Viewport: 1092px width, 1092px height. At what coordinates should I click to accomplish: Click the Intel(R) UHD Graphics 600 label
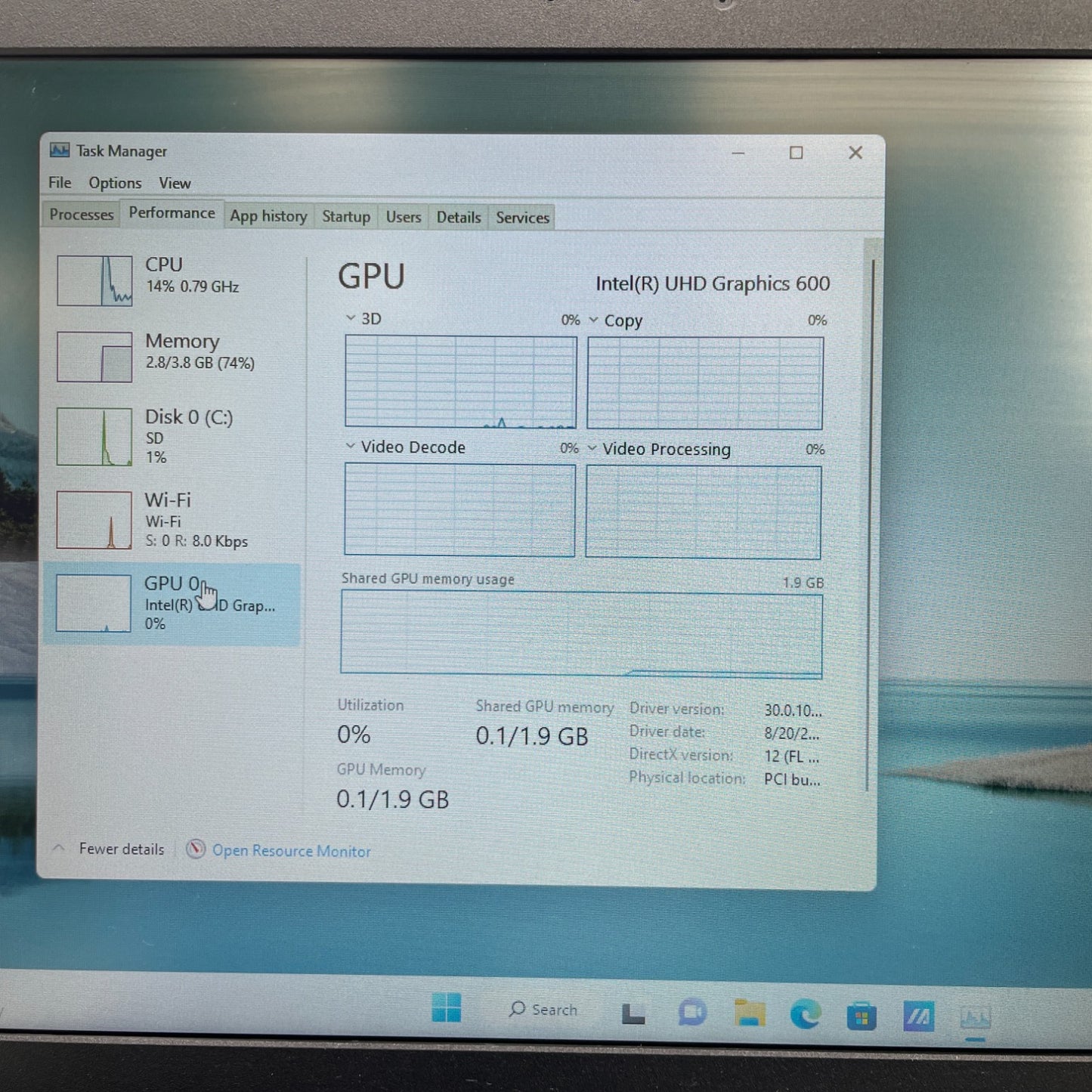pos(713,283)
